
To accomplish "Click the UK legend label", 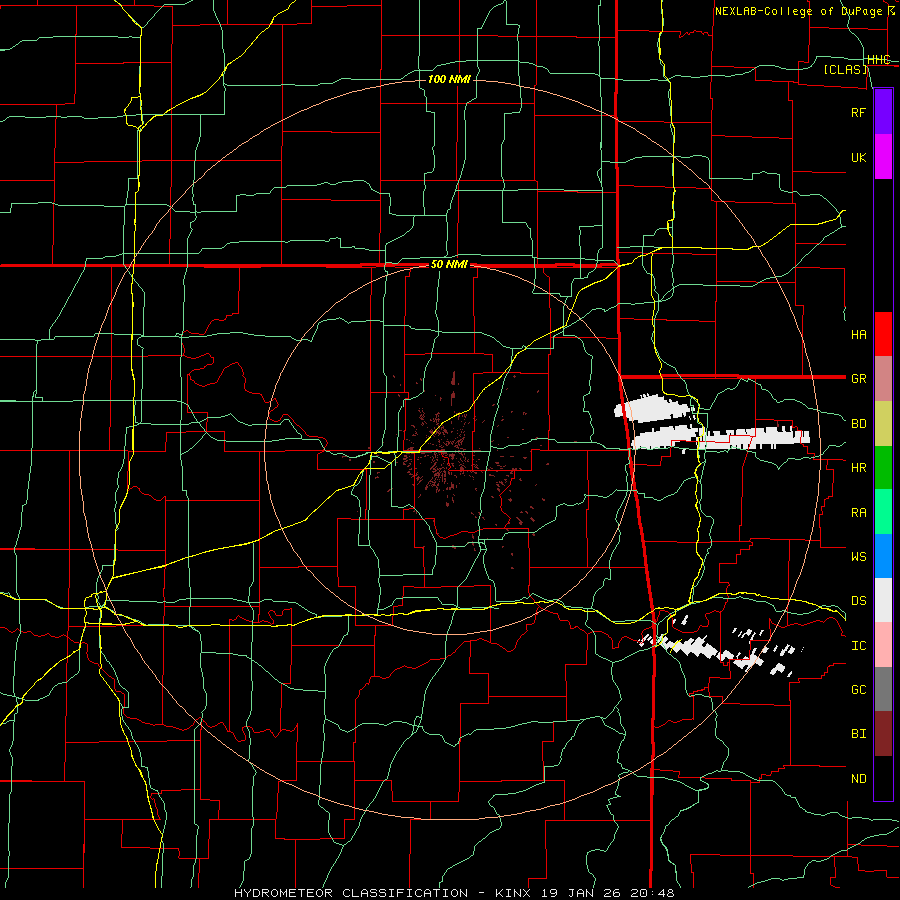I will tap(858, 157).
